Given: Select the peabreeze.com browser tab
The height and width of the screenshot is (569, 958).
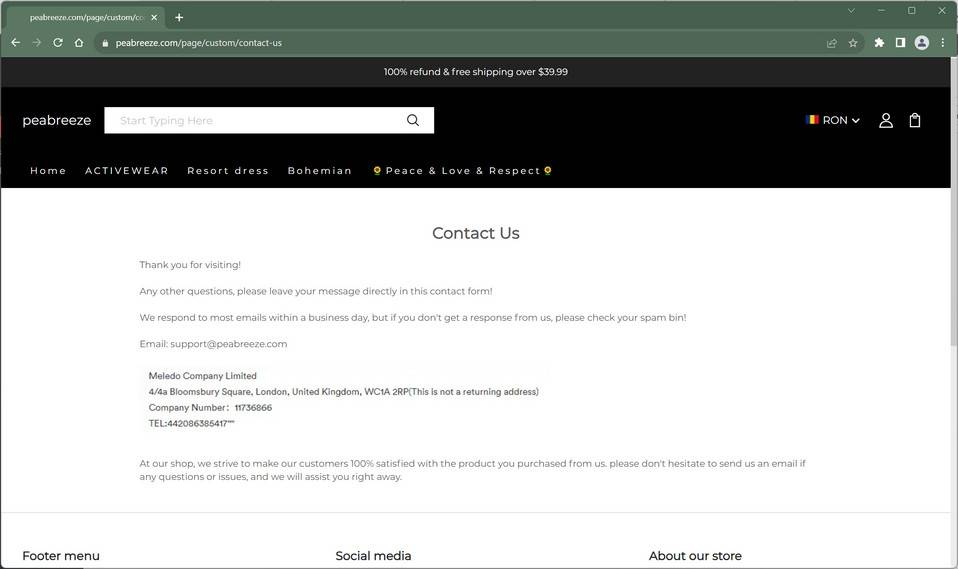Looking at the screenshot, I should (x=86, y=17).
